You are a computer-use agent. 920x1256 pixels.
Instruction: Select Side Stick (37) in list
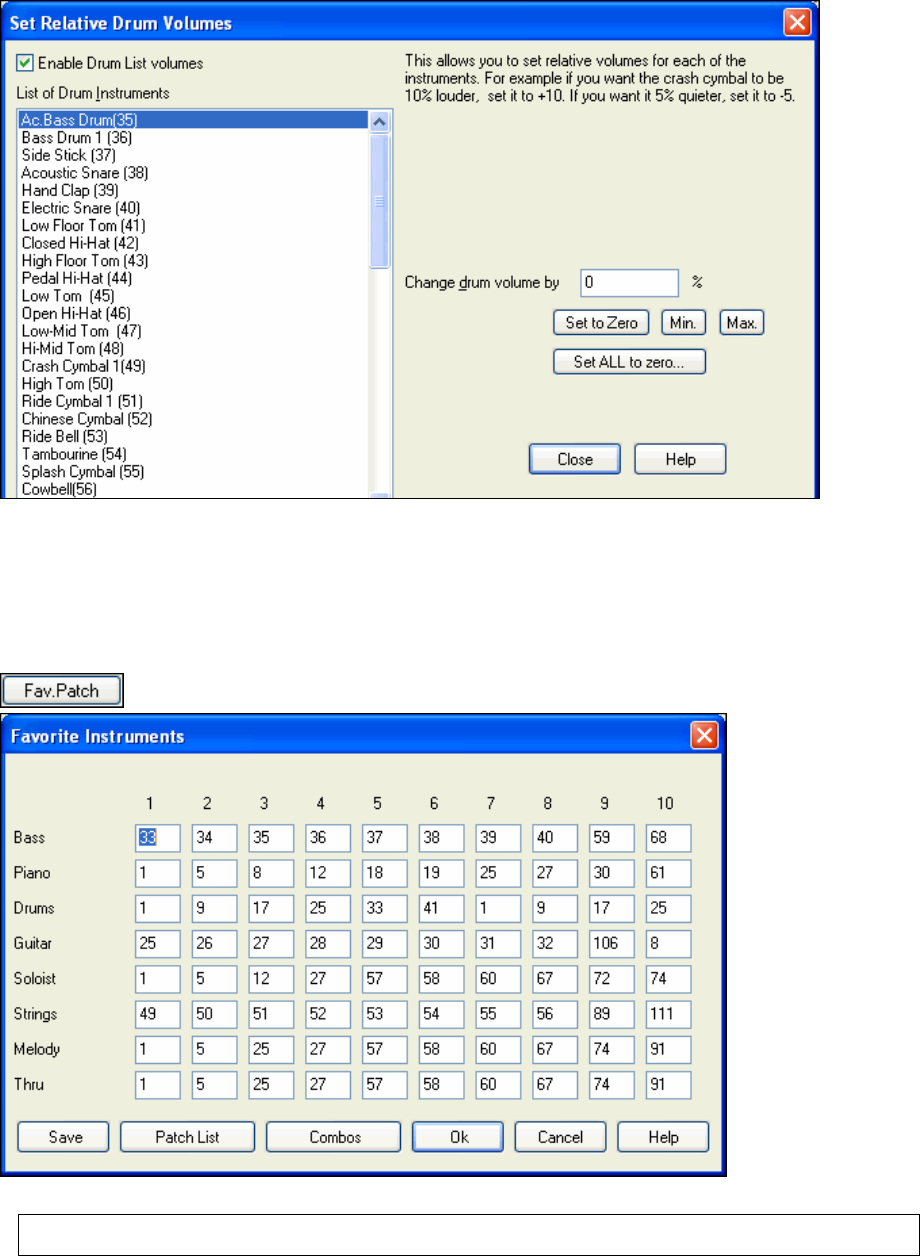(193, 155)
